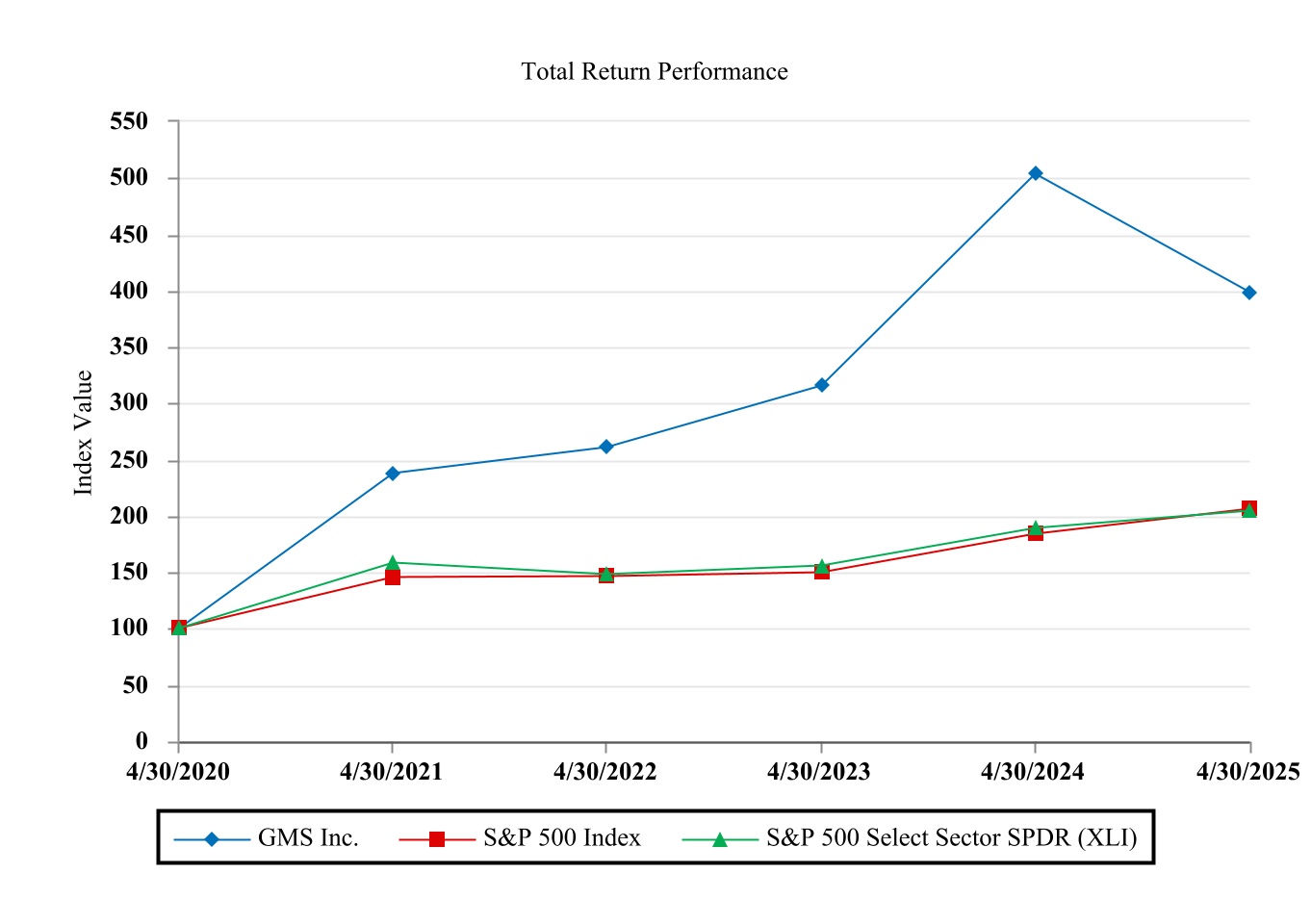
Task: Select GMS Inc. diamond marker at 4/30/2021
Action: point(393,474)
